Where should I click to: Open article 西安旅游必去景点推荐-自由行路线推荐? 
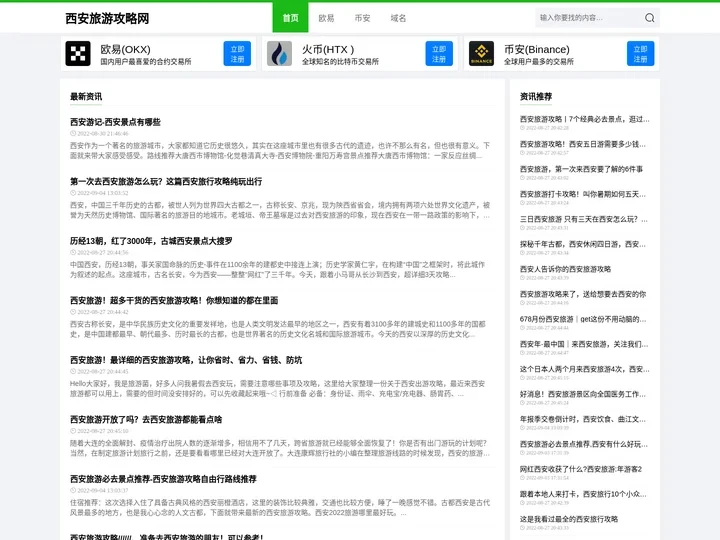click(163, 479)
